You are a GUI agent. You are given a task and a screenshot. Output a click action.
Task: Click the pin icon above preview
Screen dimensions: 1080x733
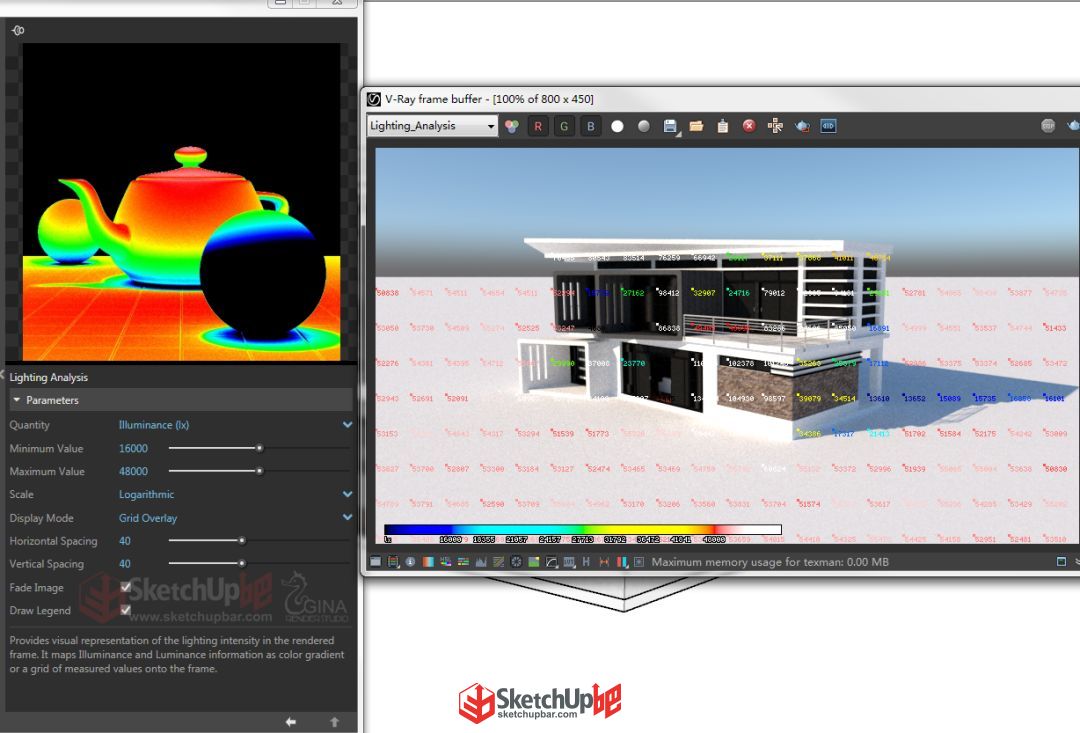pyautogui.click(x=18, y=30)
